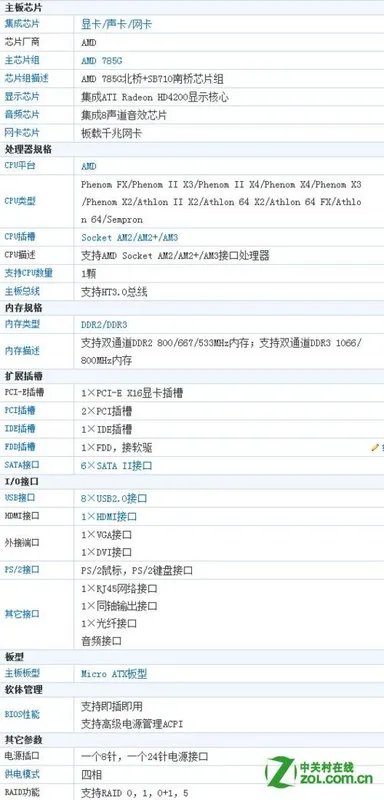
Task: Open the 集成芯片 label link
Action: pyautogui.click(x=22, y=23)
